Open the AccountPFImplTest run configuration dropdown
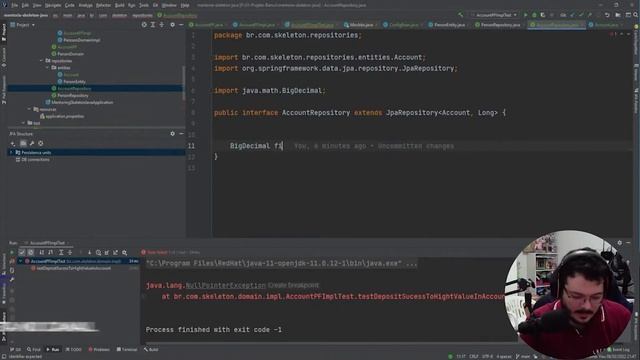 pos(495,15)
